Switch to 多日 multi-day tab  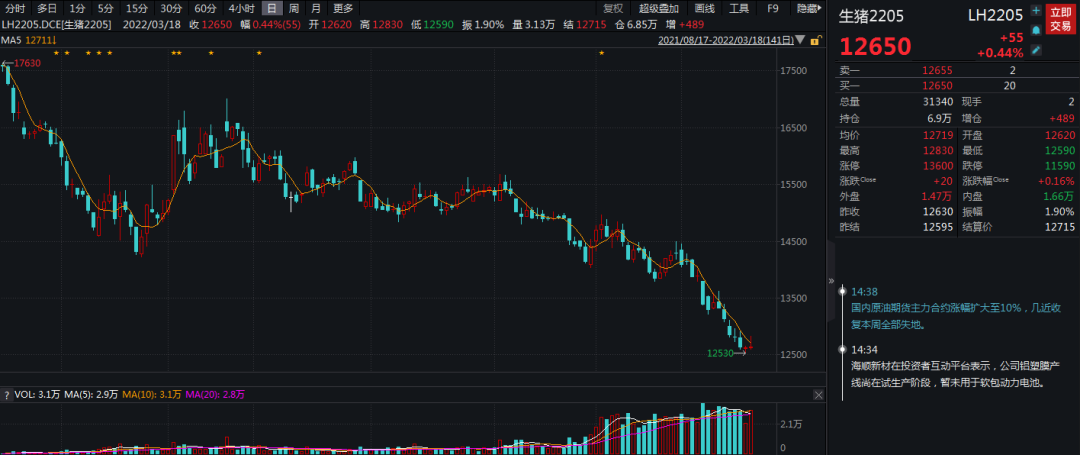47,8
